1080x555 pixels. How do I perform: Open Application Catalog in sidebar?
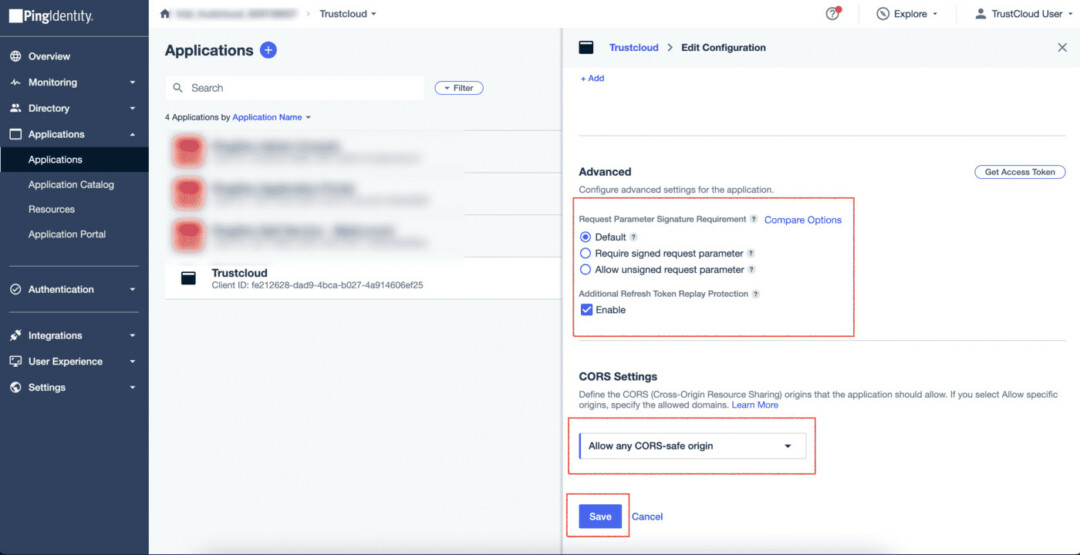click(71, 185)
